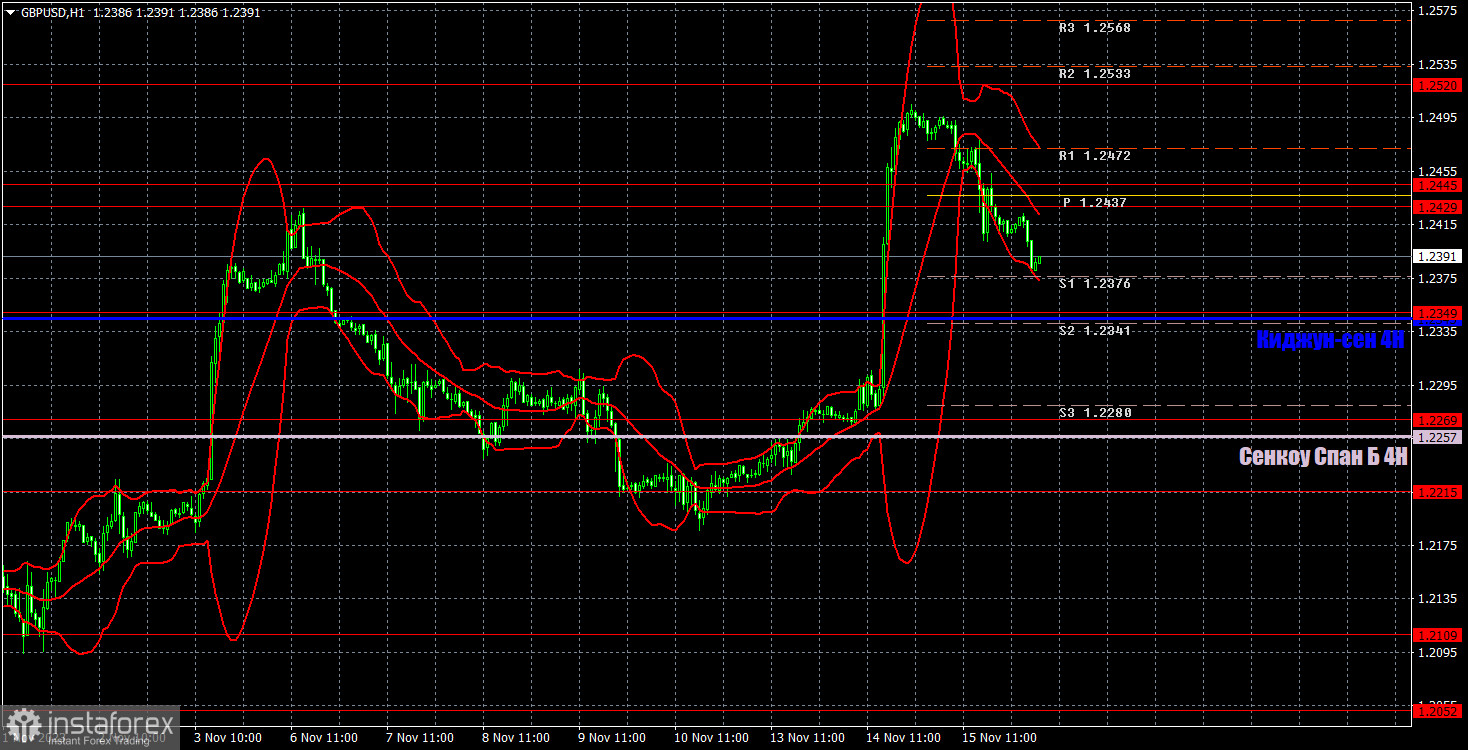
Task: Click the 1.2335 price scale value
Action: coord(1437,331)
